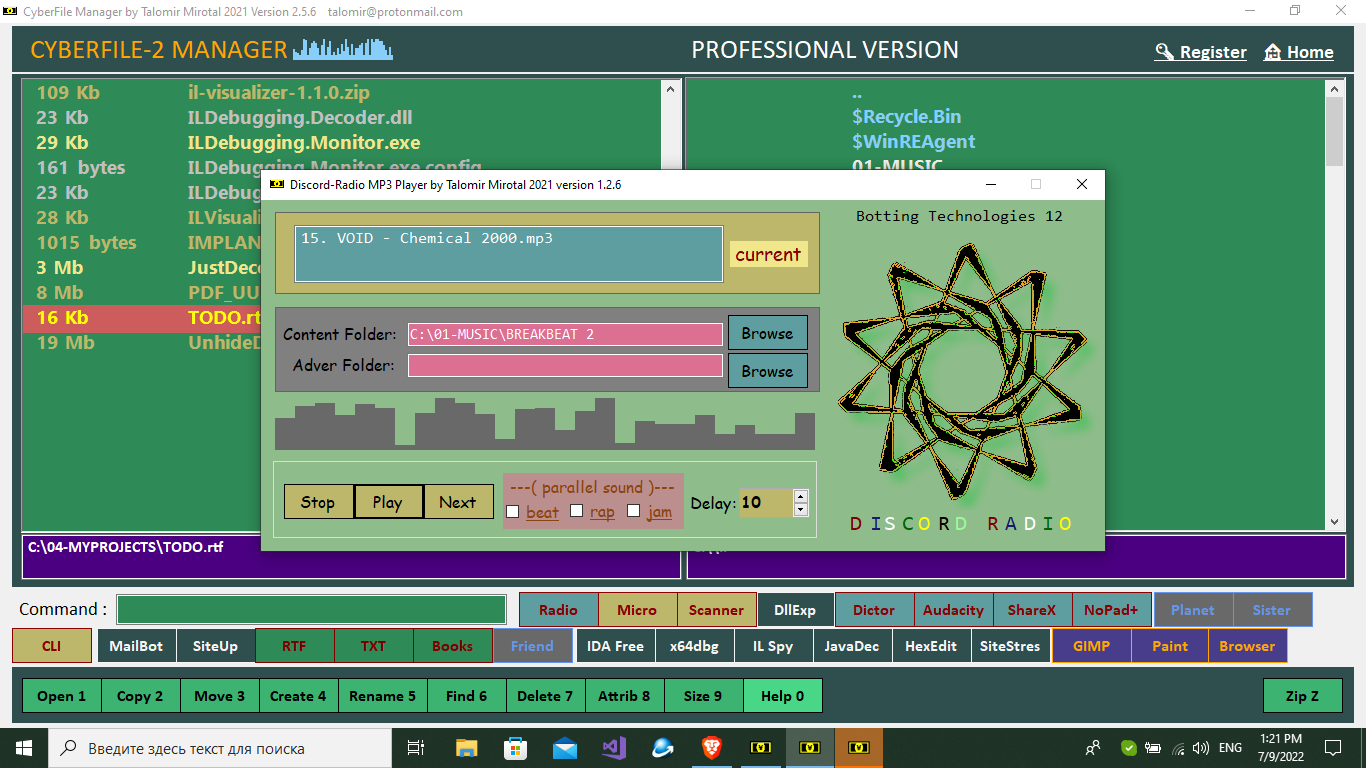Open Microsoft Store taskbar icon
The height and width of the screenshot is (768, 1366).
click(x=515, y=747)
